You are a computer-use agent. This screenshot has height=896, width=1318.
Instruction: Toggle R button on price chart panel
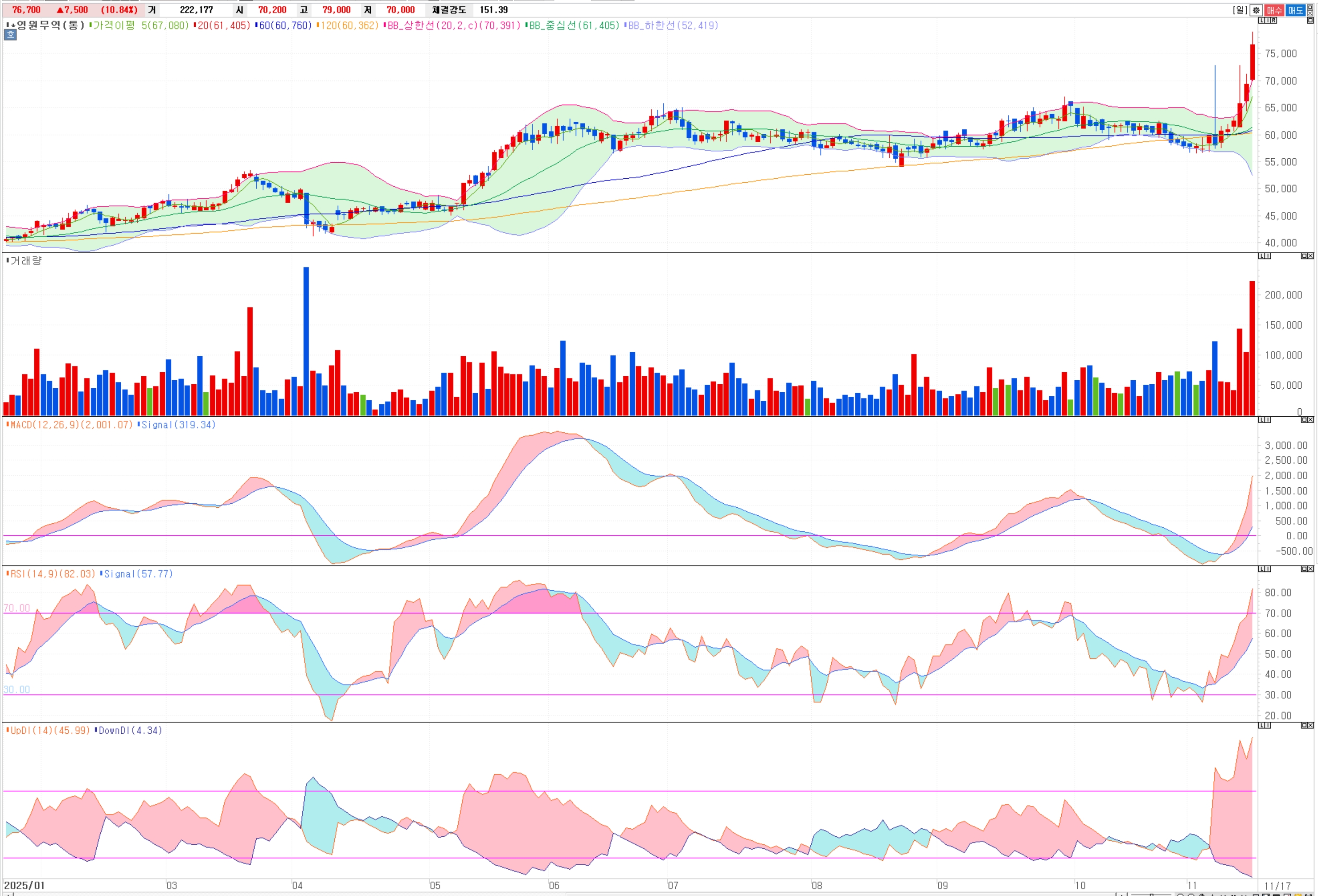click(1274, 21)
